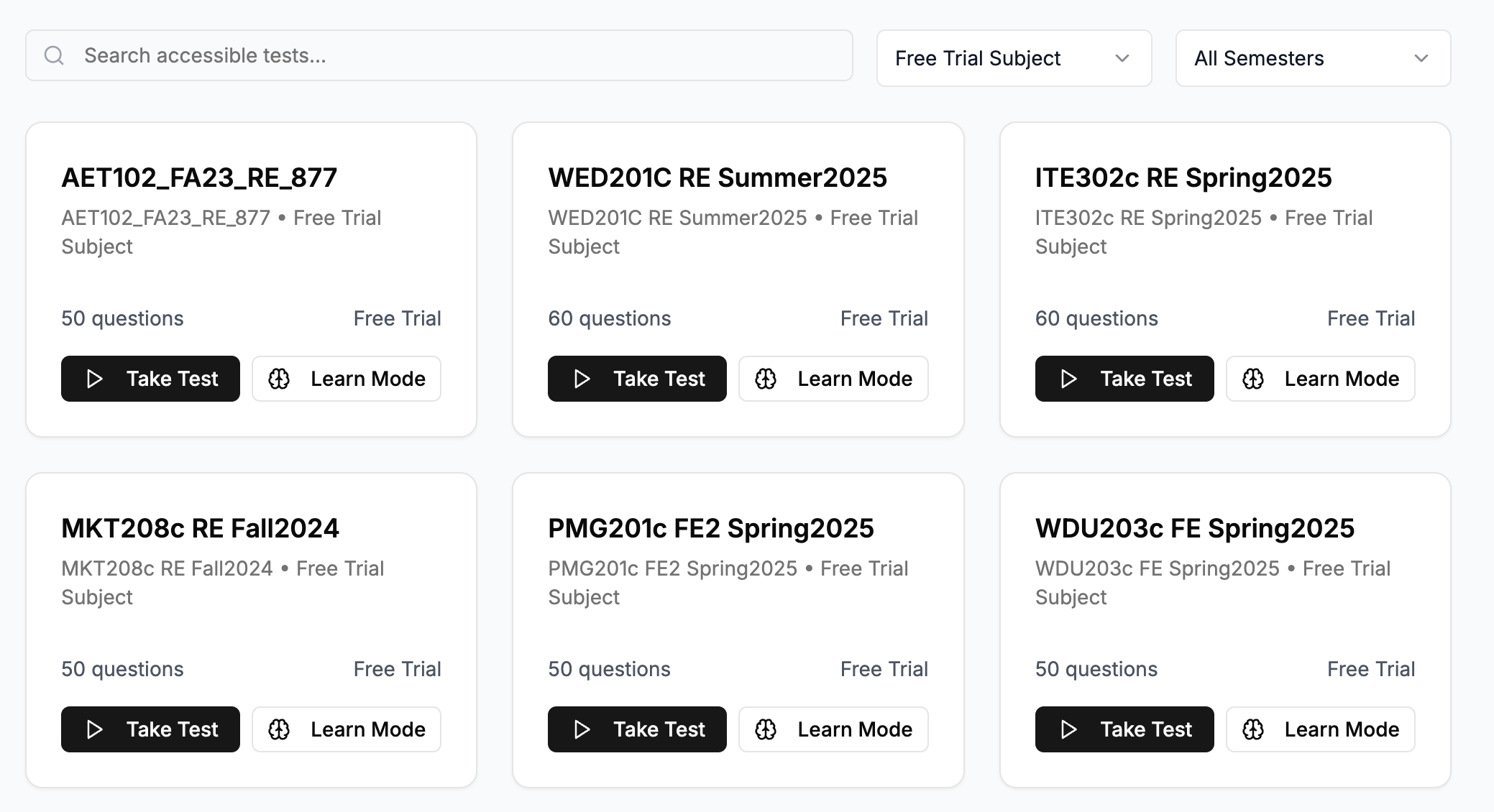The width and height of the screenshot is (1494, 812).
Task: Click play icon on WDU203c FE Spring2025 card
Action: [1069, 729]
